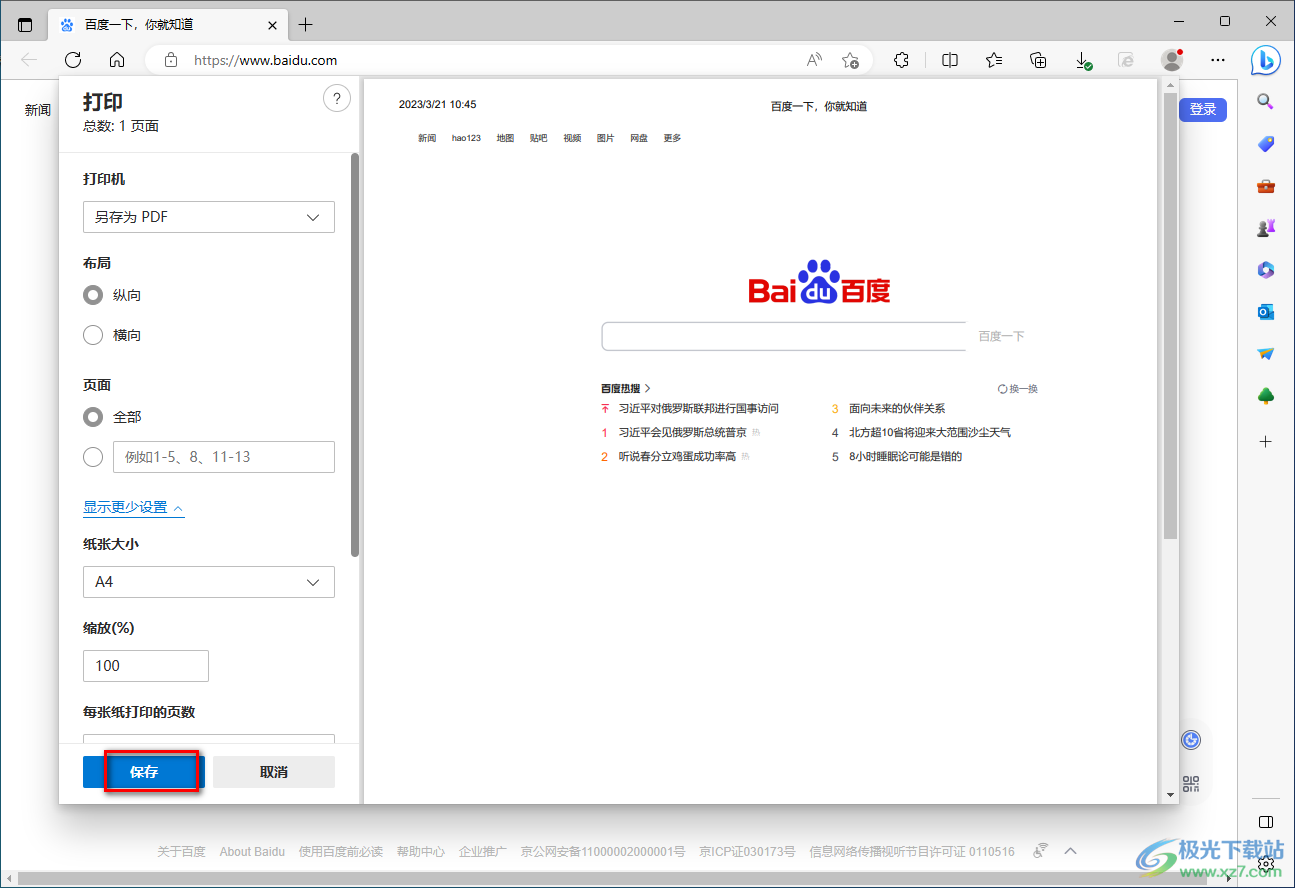Screen dimensions: 1295x888
Task: Open the green tree sidebar icon
Action: click(1265, 396)
